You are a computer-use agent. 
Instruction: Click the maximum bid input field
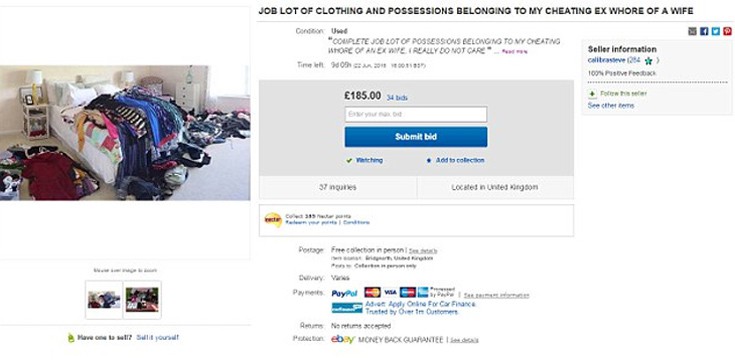pyautogui.click(x=416, y=114)
